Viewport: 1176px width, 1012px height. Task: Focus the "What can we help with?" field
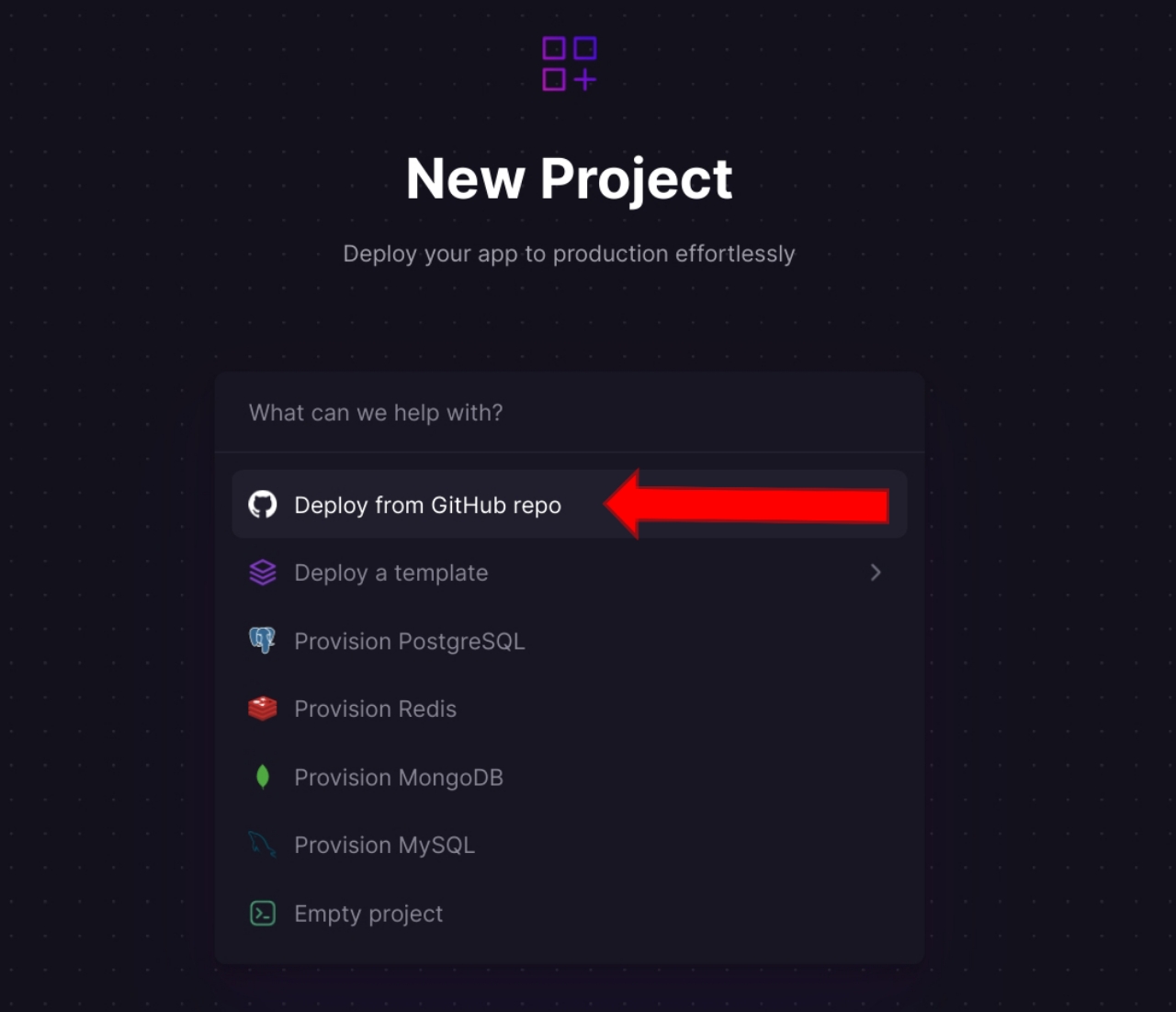point(570,413)
